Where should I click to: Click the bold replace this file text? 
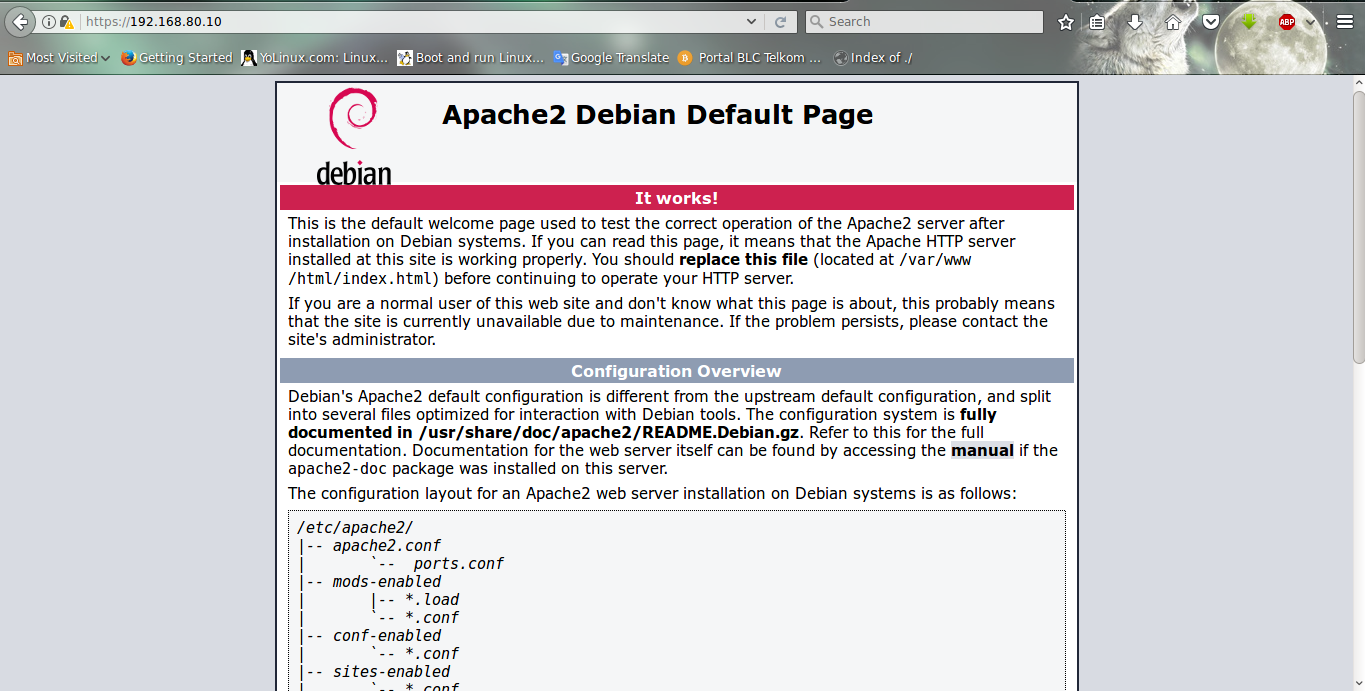[x=743, y=259]
